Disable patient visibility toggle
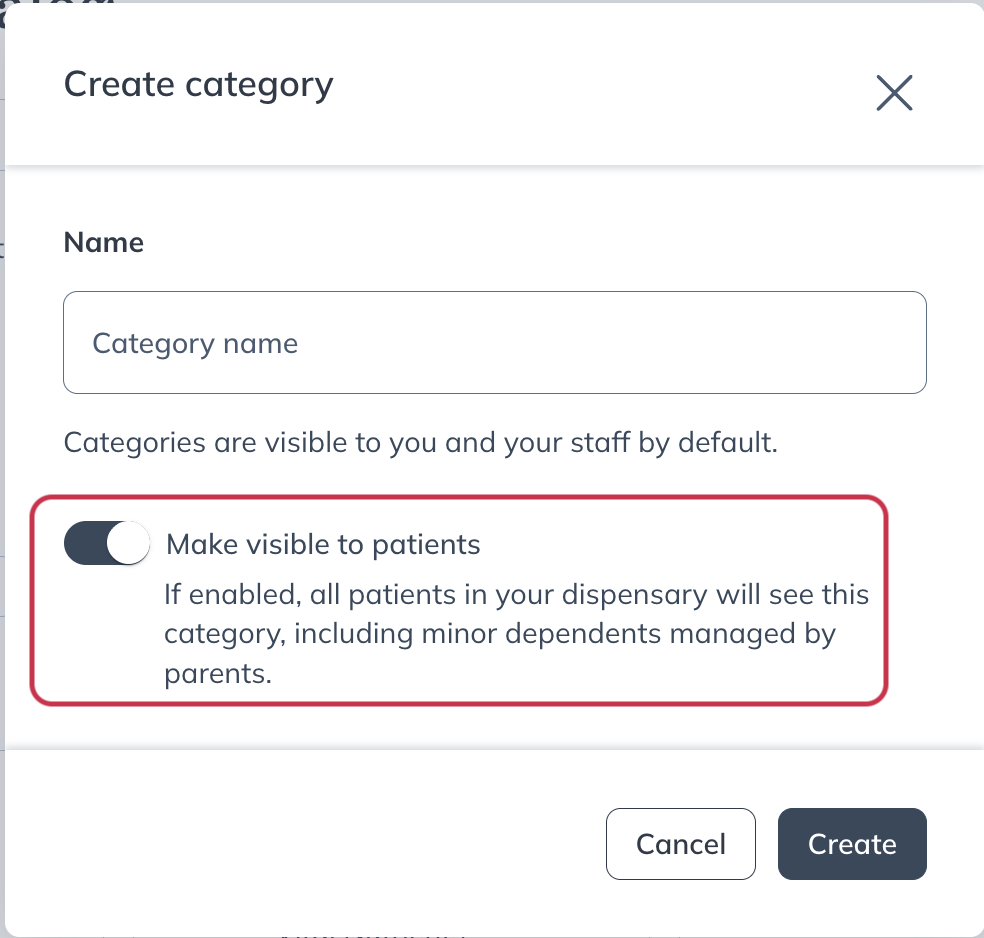Viewport: 984px width, 938px height. coord(107,544)
